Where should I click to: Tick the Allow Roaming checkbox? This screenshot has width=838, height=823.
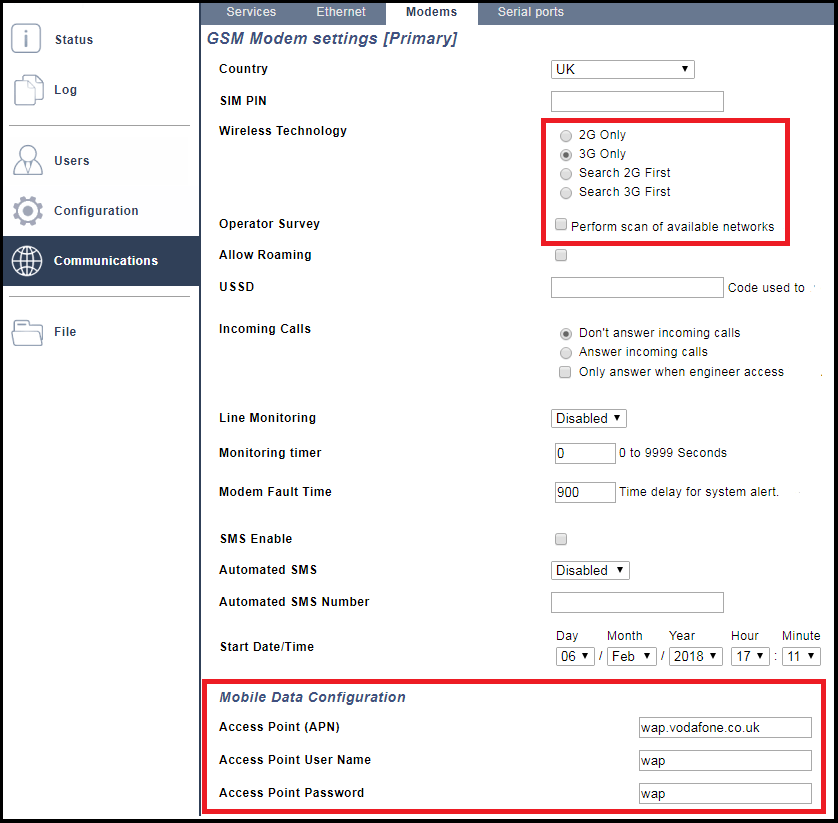point(561,255)
